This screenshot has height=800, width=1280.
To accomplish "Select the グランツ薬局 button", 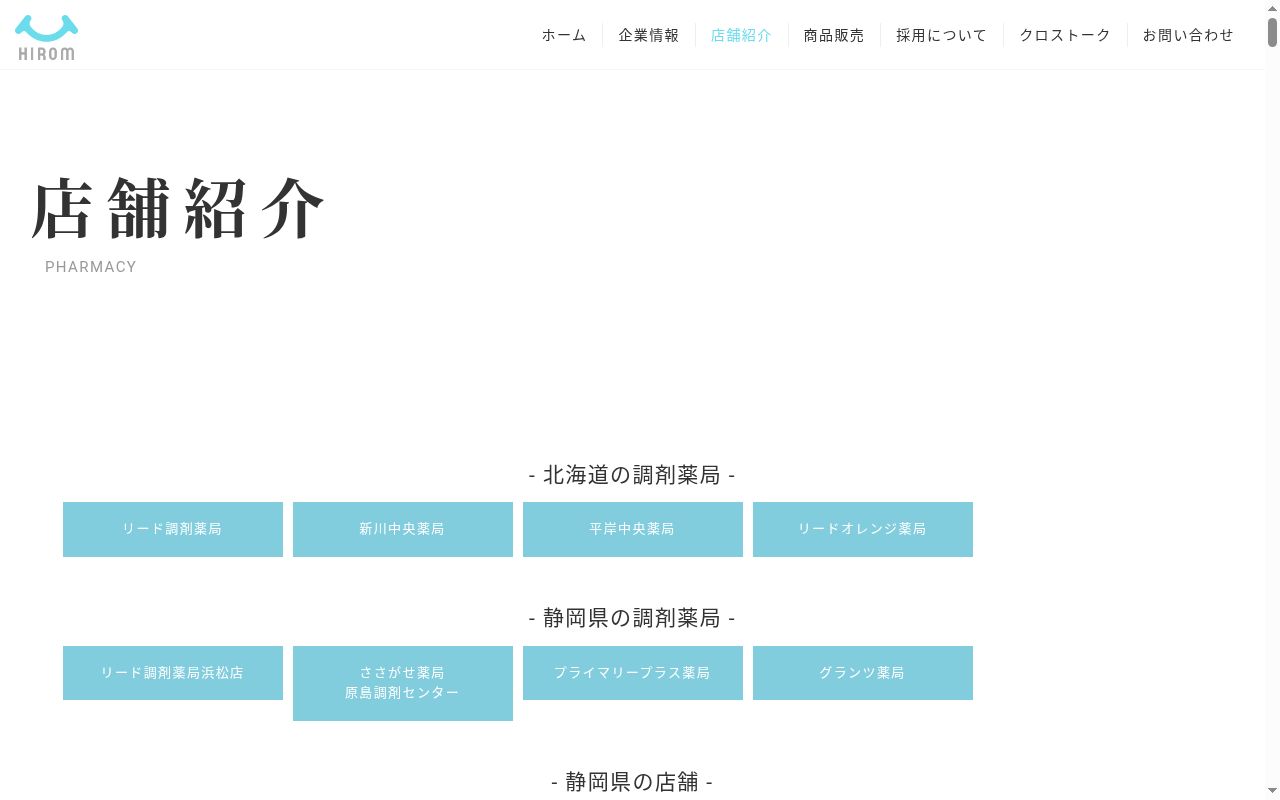I will click(863, 673).
